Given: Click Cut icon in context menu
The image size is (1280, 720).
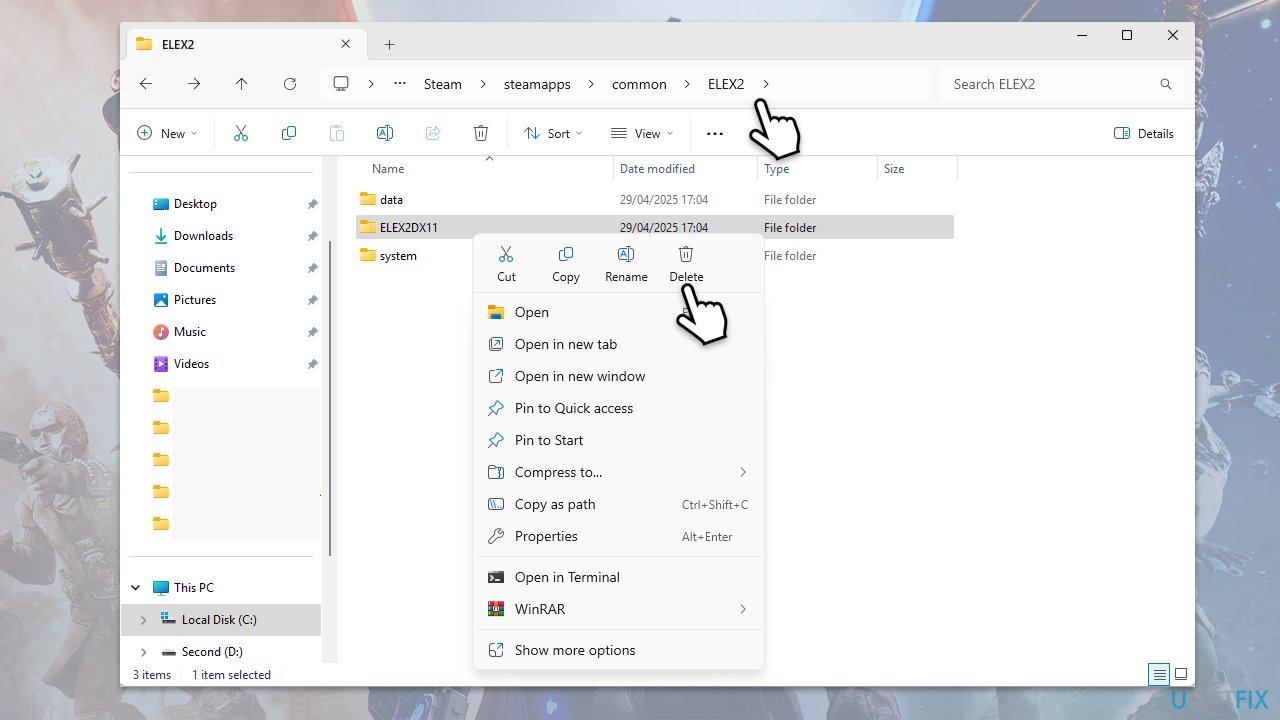Looking at the screenshot, I should 506,256.
